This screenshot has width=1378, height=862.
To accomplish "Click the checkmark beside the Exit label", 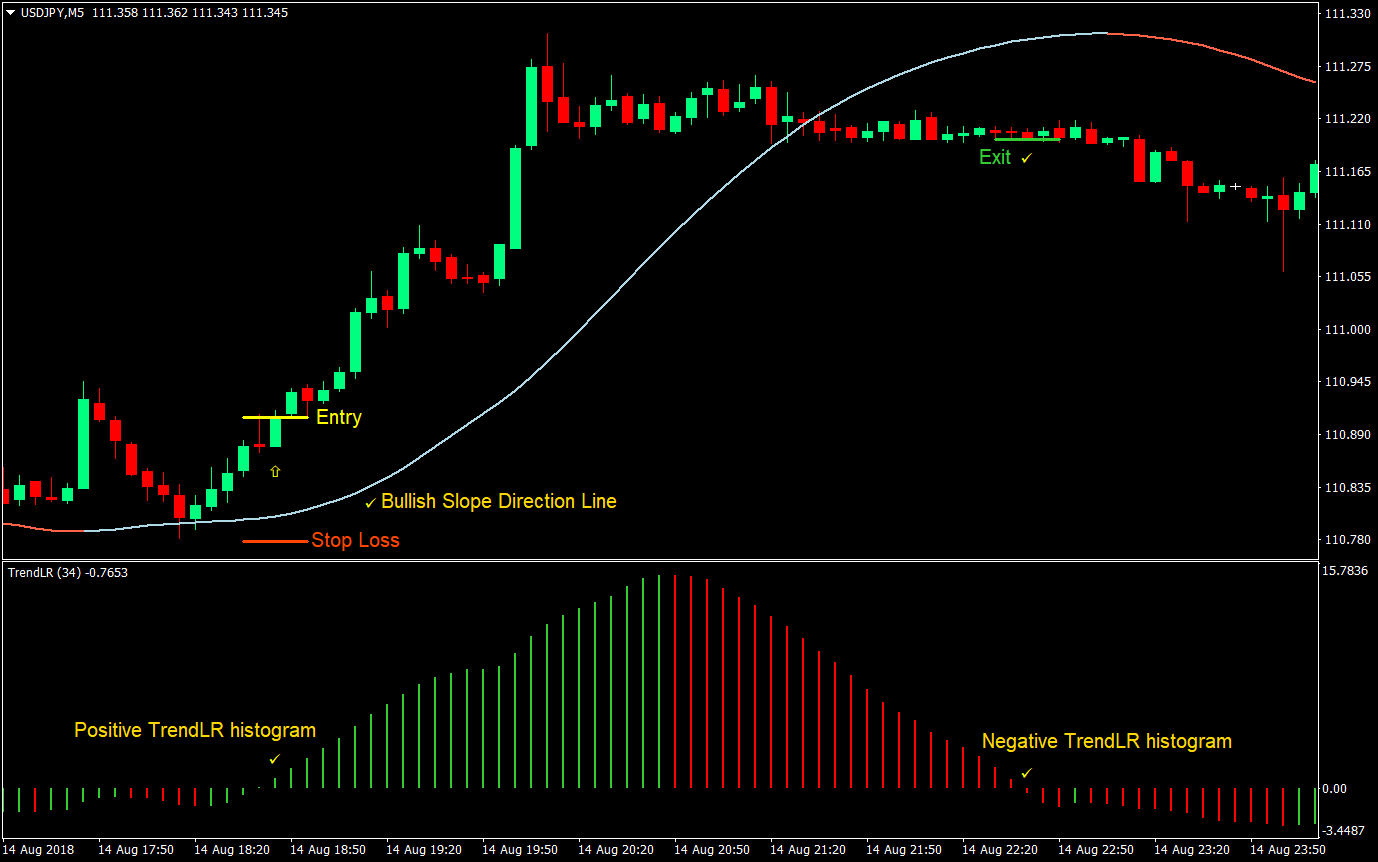I will point(1025,158).
